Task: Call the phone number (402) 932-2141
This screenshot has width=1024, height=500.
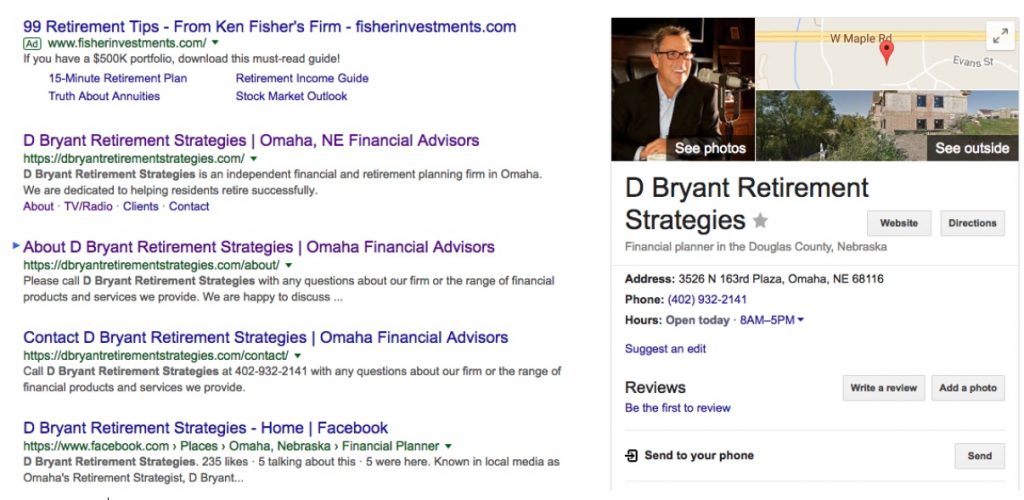Action: coord(707,300)
